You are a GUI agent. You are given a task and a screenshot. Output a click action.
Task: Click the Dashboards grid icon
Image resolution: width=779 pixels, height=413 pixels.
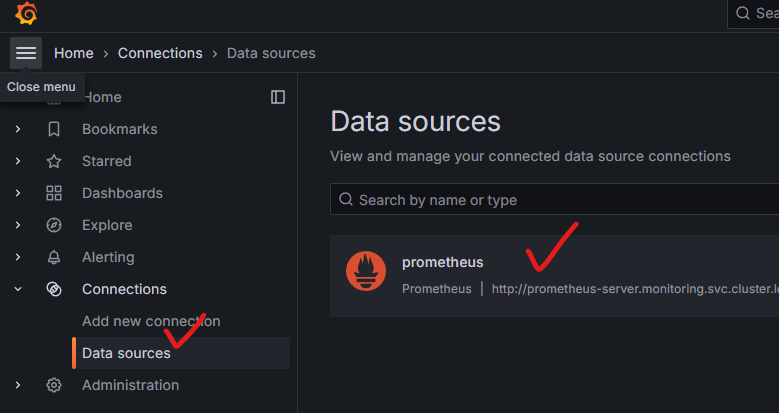click(54, 193)
